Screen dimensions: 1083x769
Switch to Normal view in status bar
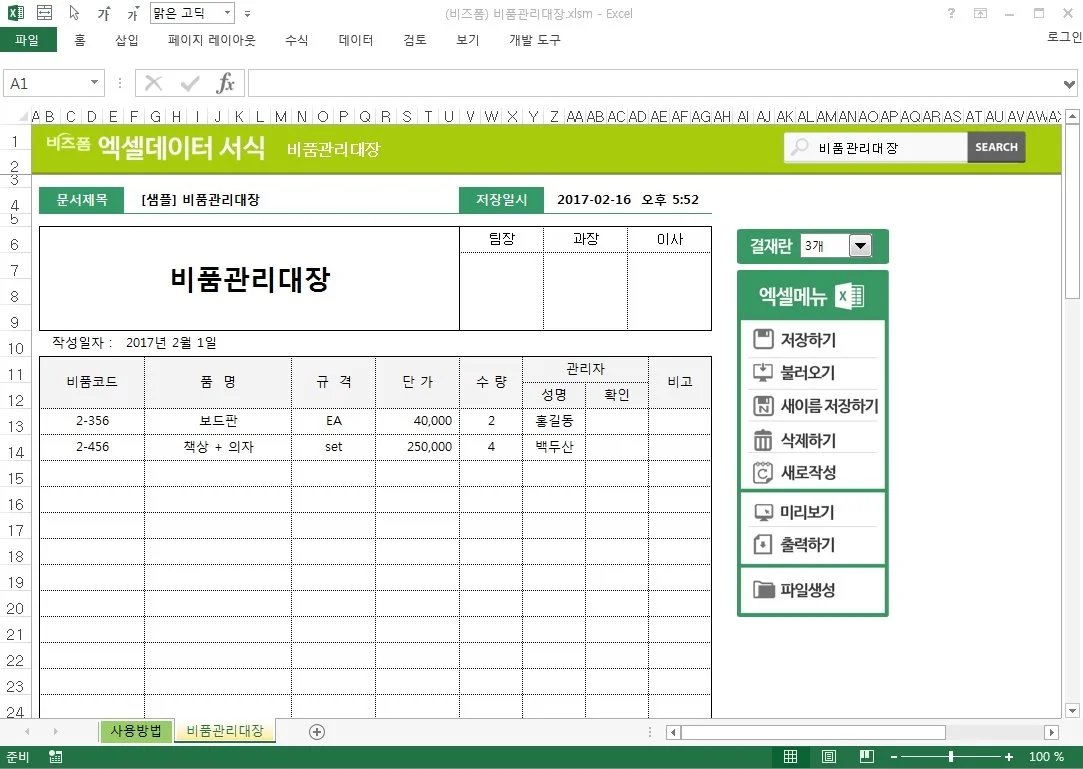click(x=789, y=756)
